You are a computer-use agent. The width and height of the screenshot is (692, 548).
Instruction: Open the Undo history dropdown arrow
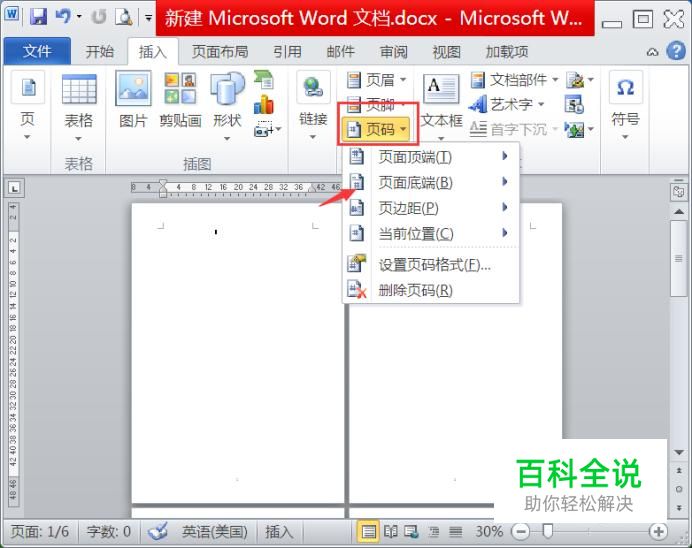coord(79,17)
